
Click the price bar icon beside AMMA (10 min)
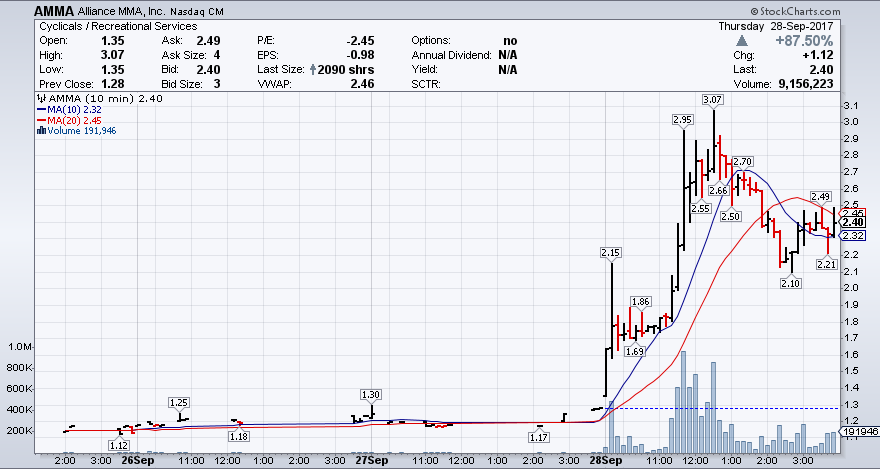click(40, 98)
